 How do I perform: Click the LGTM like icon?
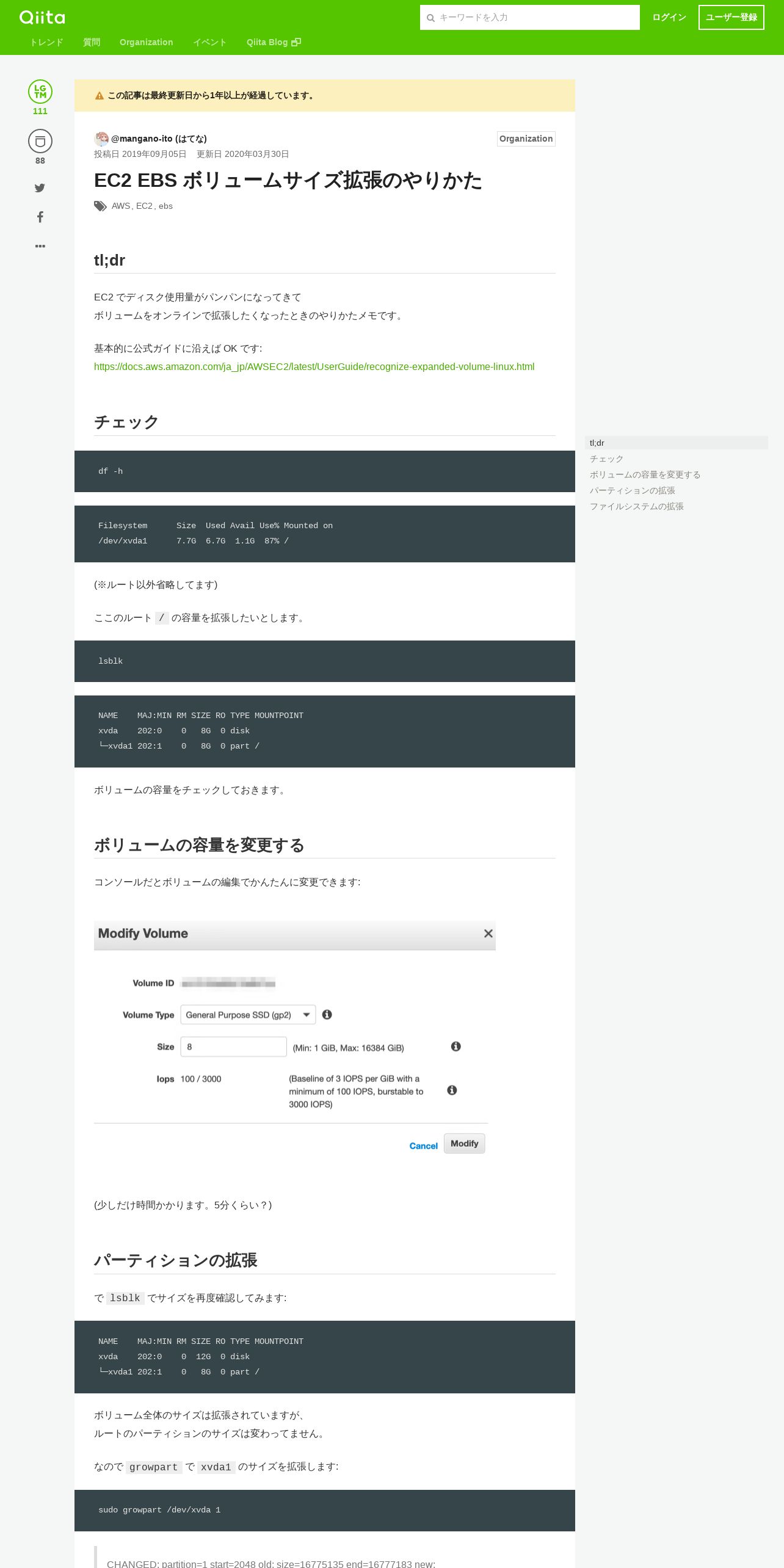pyautogui.click(x=40, y=92)
